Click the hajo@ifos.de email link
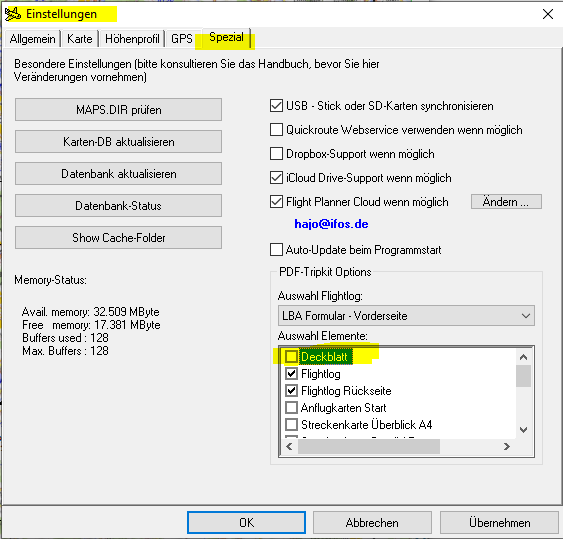This screenshot has height=539, width=563. 331,224
